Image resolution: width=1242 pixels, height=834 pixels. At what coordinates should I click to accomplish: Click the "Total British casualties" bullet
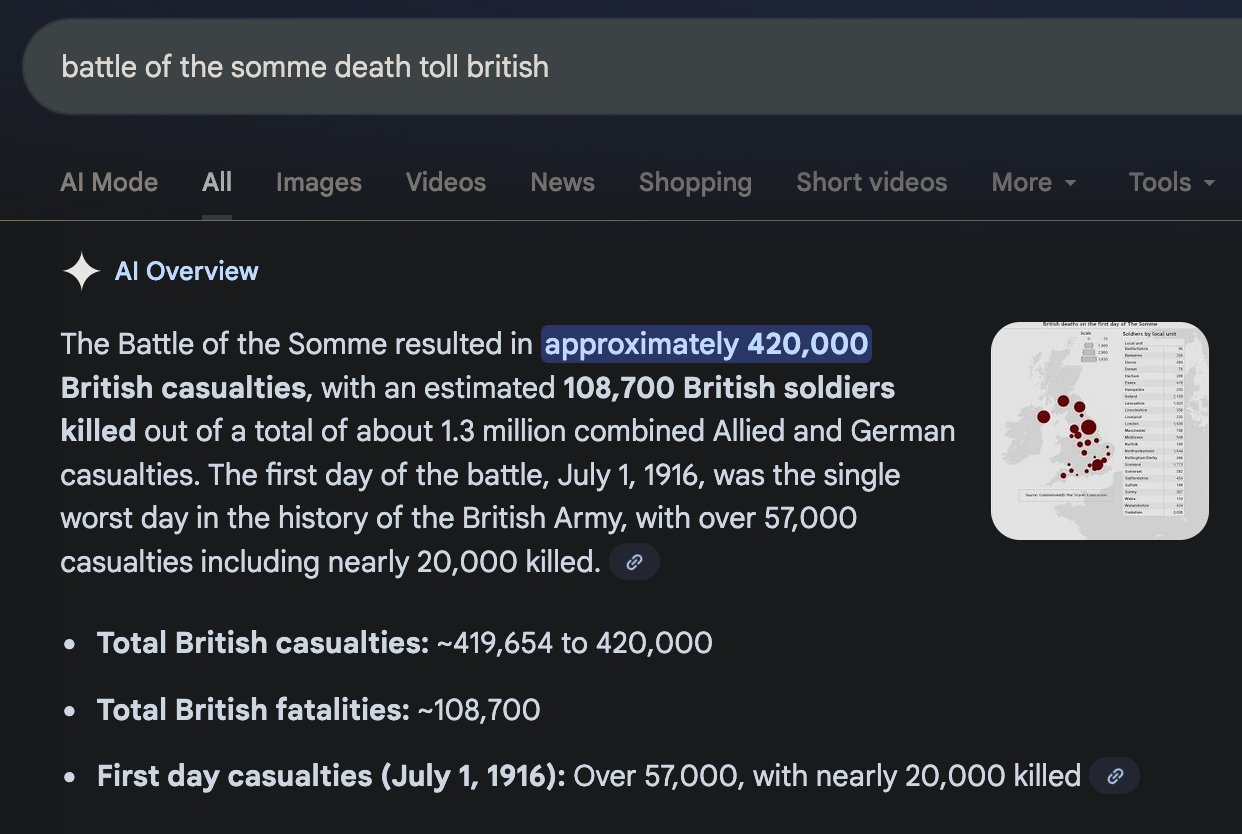tap(263, 643)
